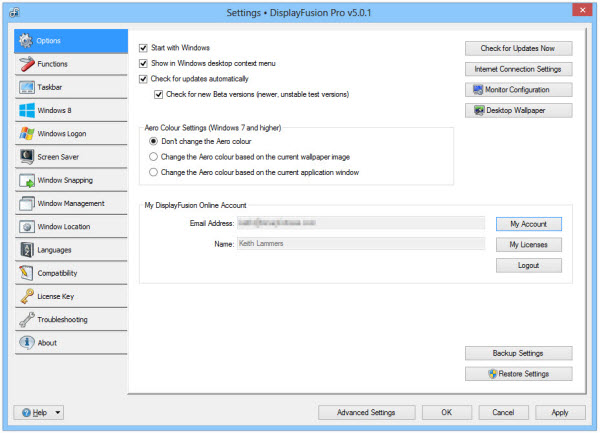The image size is (600, 433).
Task: Switch to the Taskbar tab label
Action: [x=50, y=87]
